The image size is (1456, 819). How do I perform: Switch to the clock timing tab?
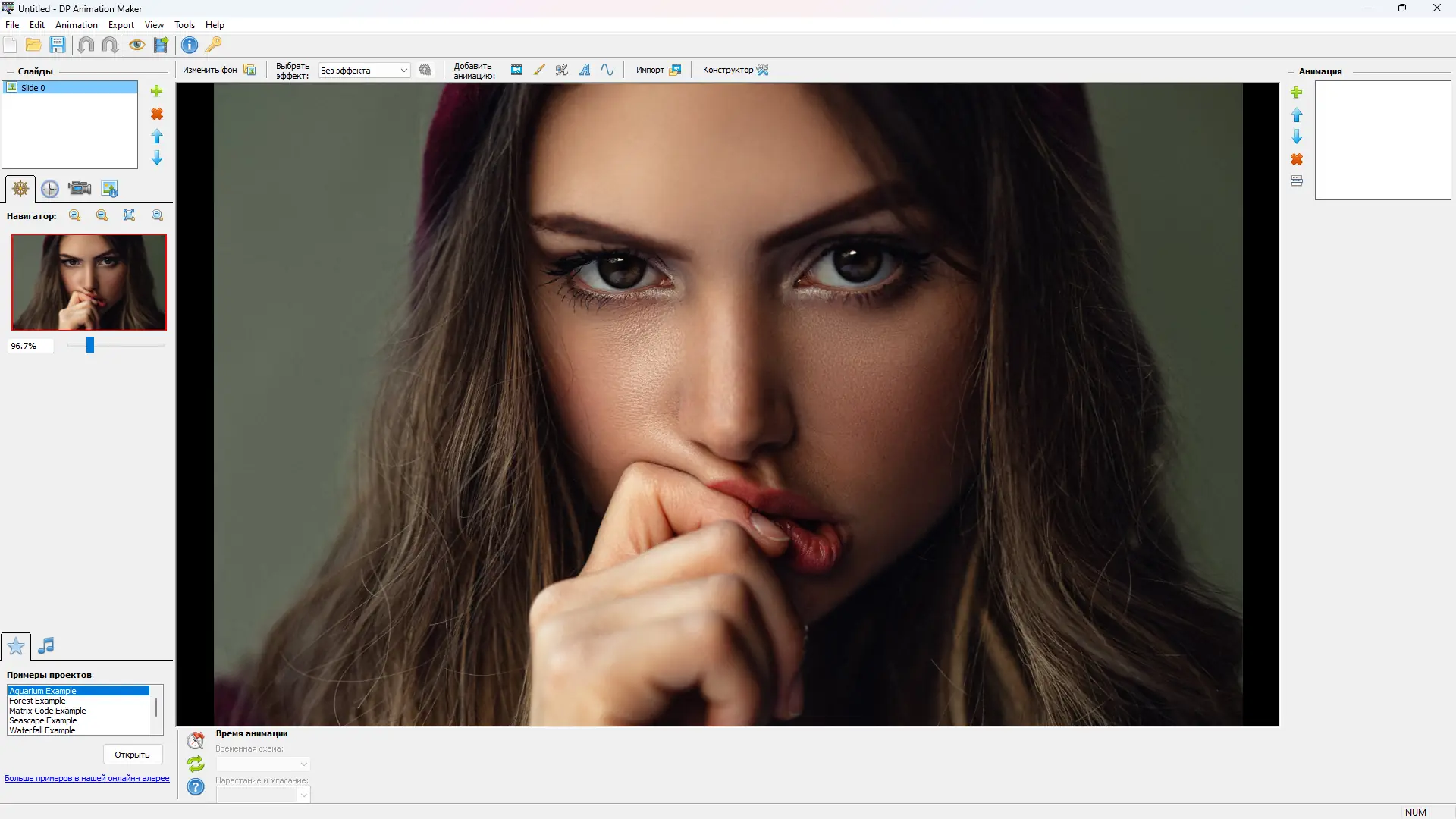50,189
